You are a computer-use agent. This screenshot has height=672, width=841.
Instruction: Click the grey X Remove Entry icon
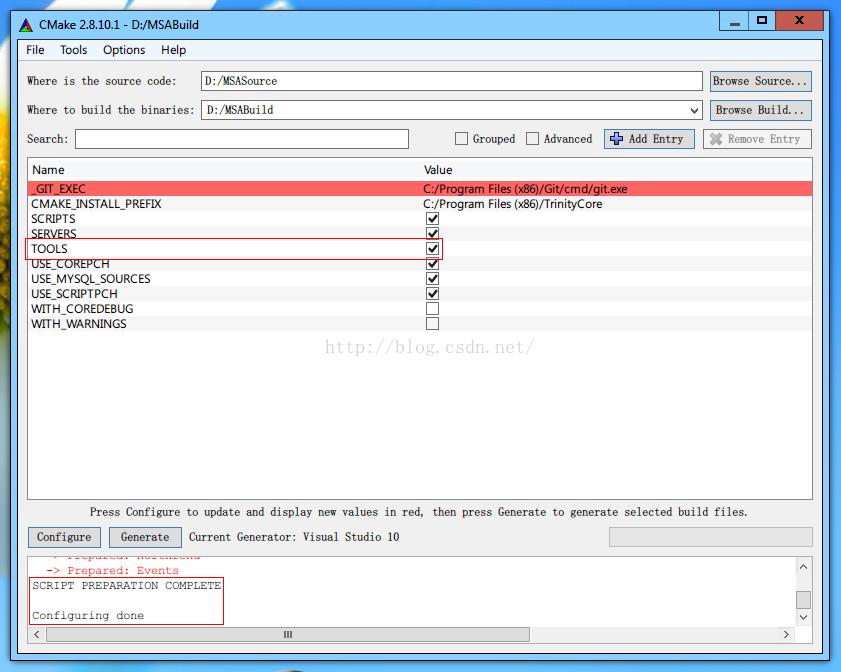[x=715, y=139]
